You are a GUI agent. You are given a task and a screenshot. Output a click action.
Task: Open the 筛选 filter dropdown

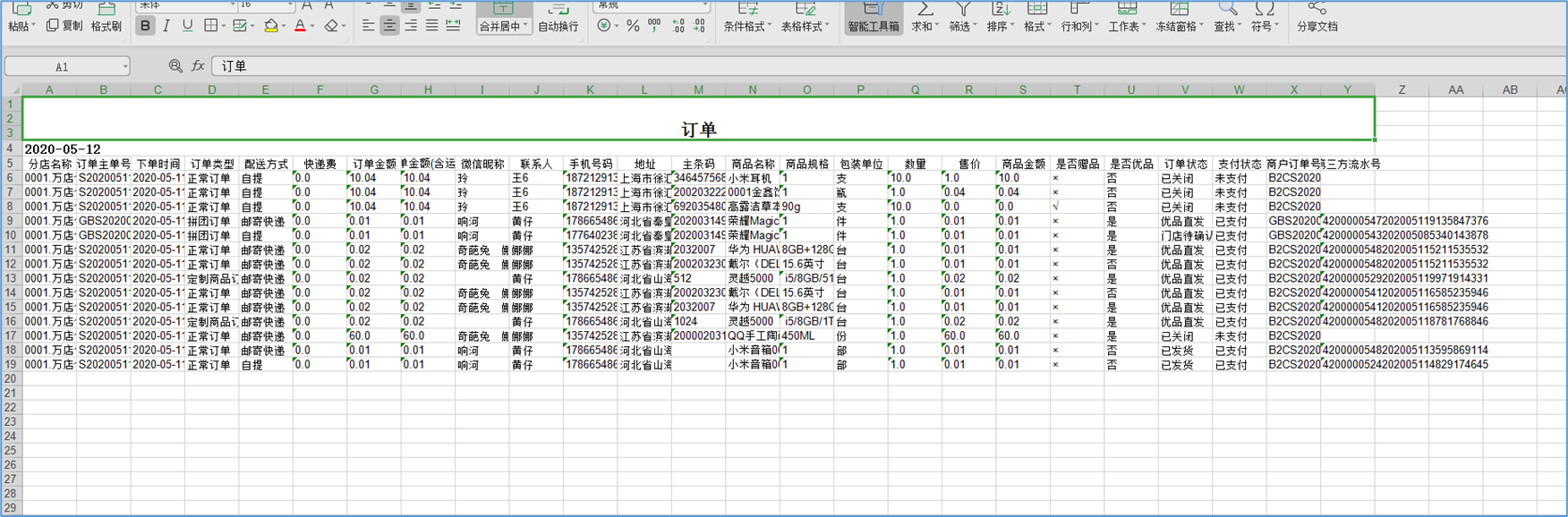(x=963, y=27)
